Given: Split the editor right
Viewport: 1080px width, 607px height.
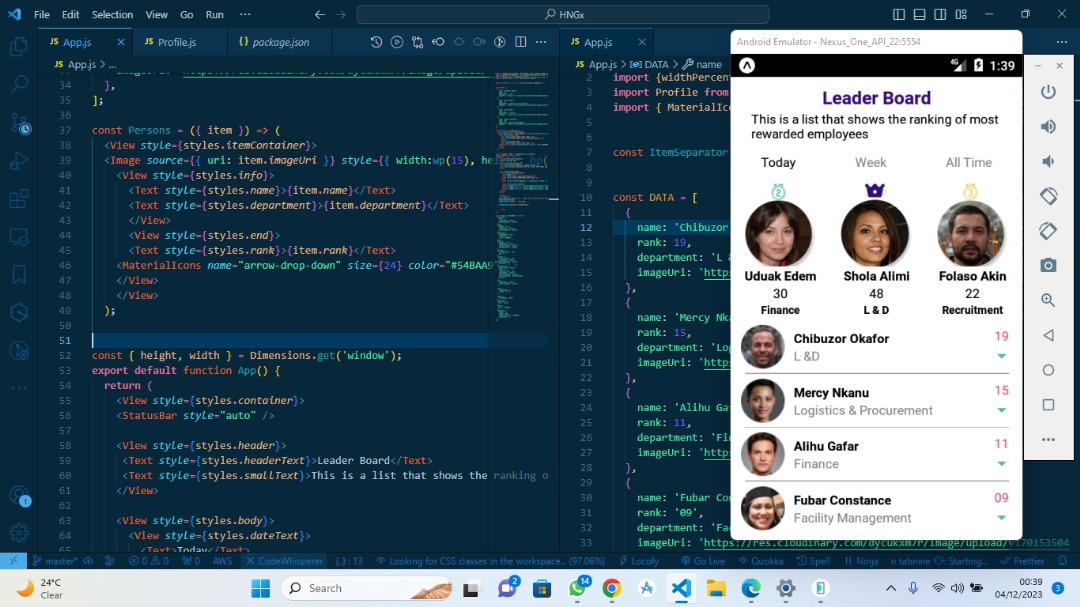Looking at the screenshot, I should click(x=521, y=42).
